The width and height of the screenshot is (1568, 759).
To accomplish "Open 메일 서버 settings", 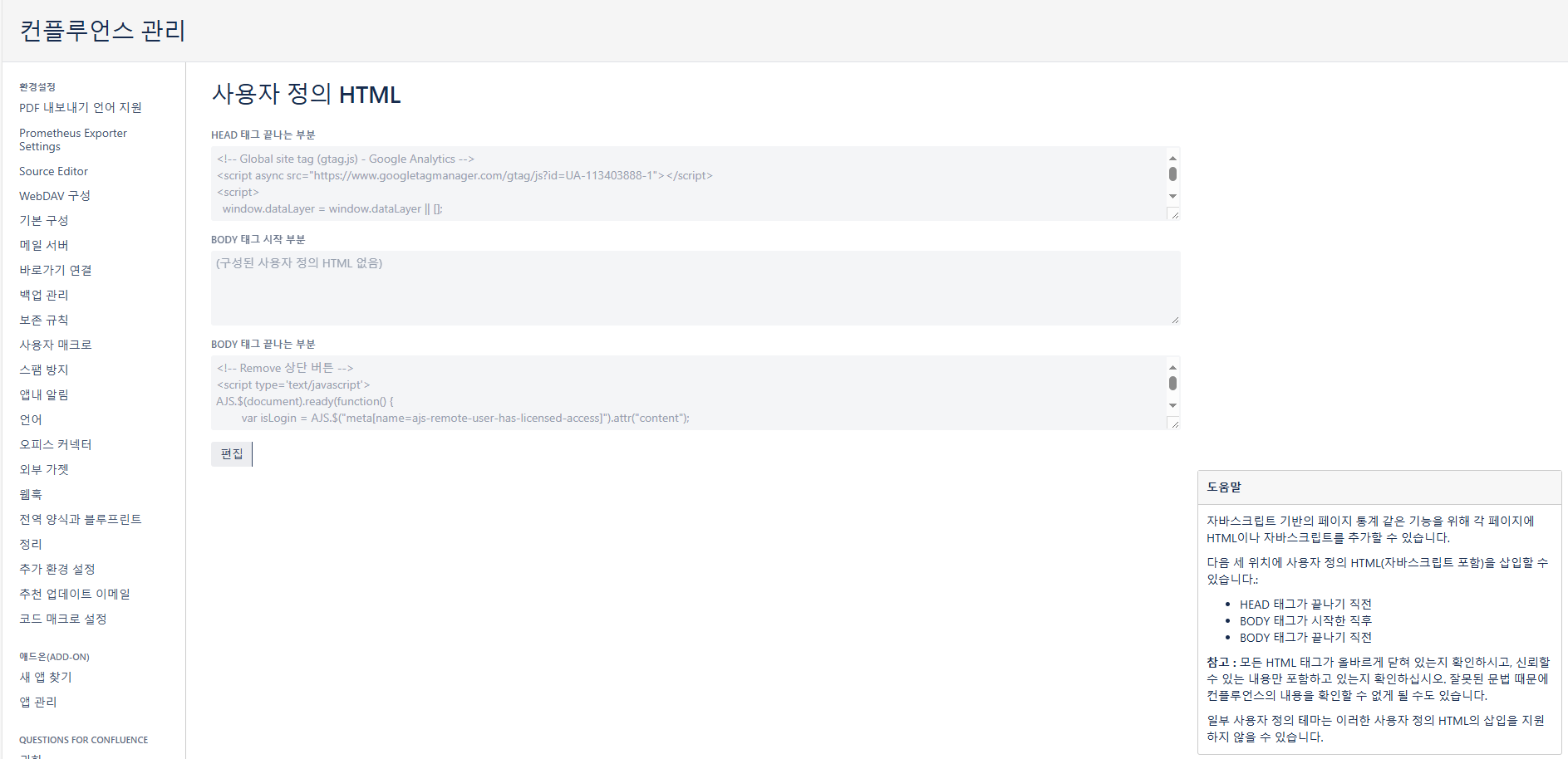I will [x=44, y=246].
